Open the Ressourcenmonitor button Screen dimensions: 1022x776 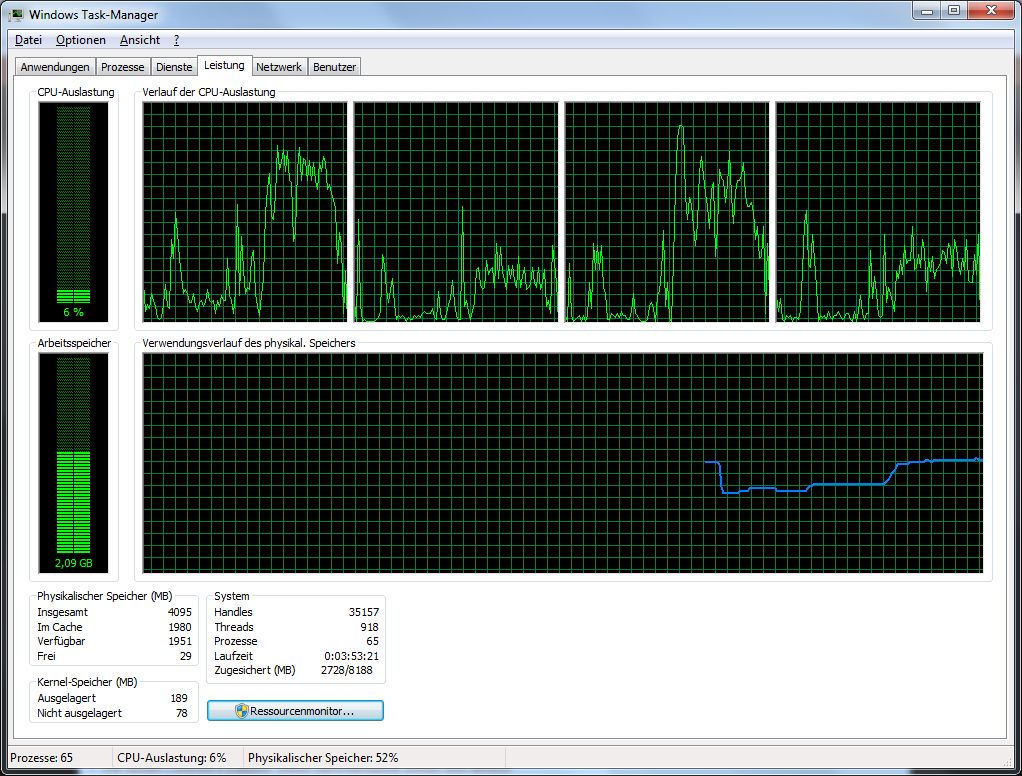(x=295, y=711)
